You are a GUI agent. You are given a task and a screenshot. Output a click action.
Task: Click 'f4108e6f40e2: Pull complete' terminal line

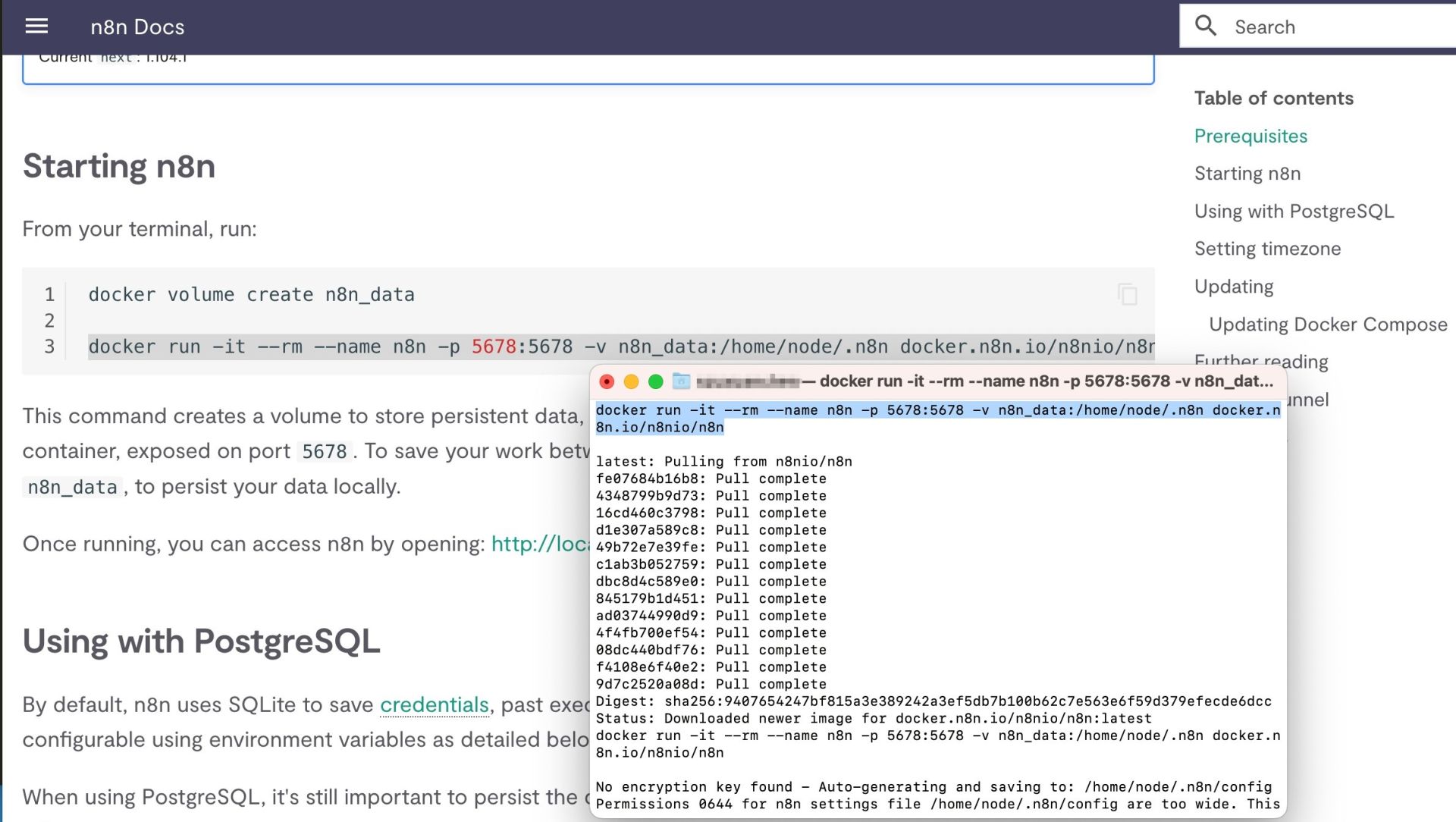pos(711,667)
